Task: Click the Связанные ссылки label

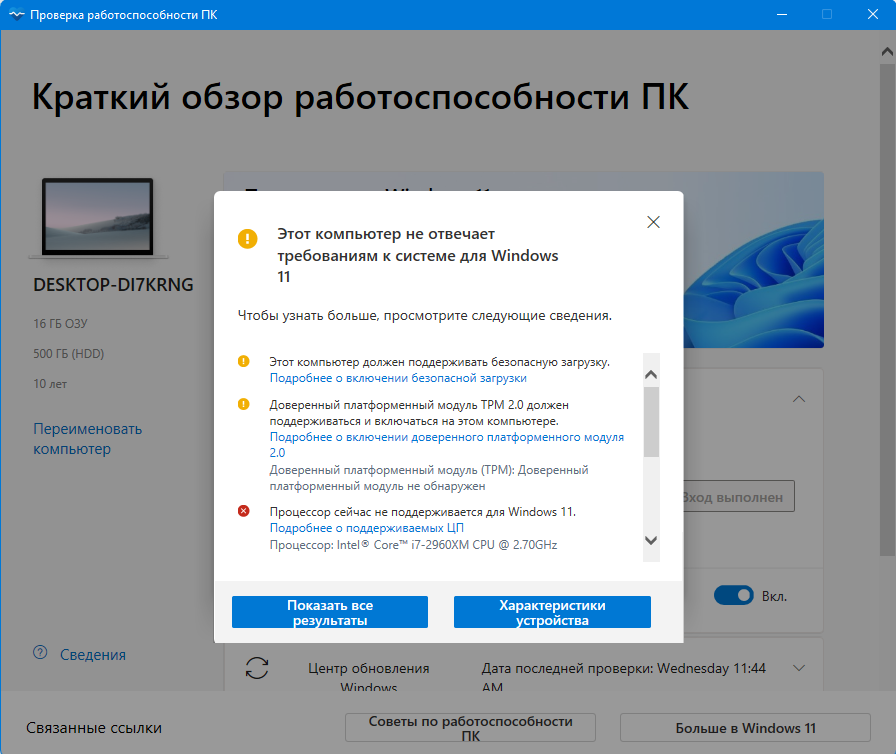Action: click(x=94, y=728)
